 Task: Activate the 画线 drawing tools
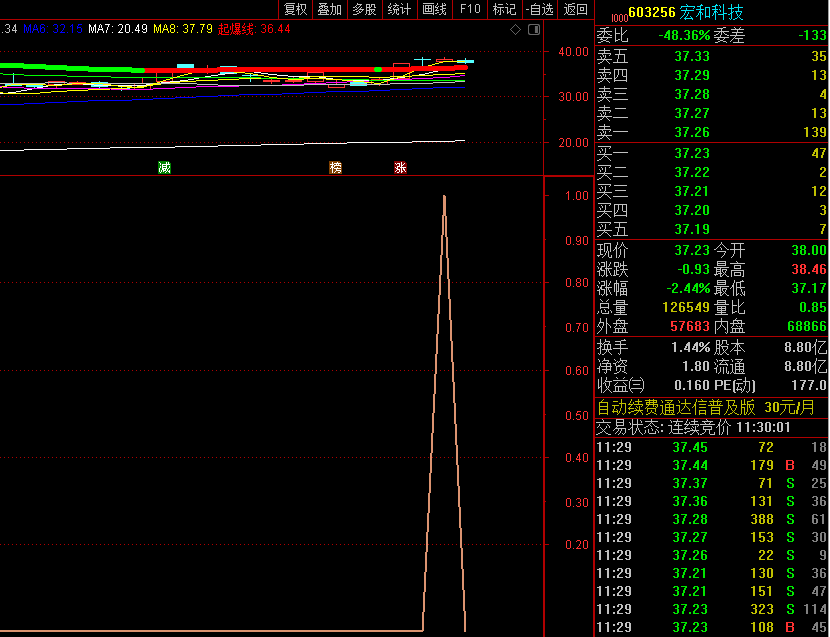tap(434, 9)
